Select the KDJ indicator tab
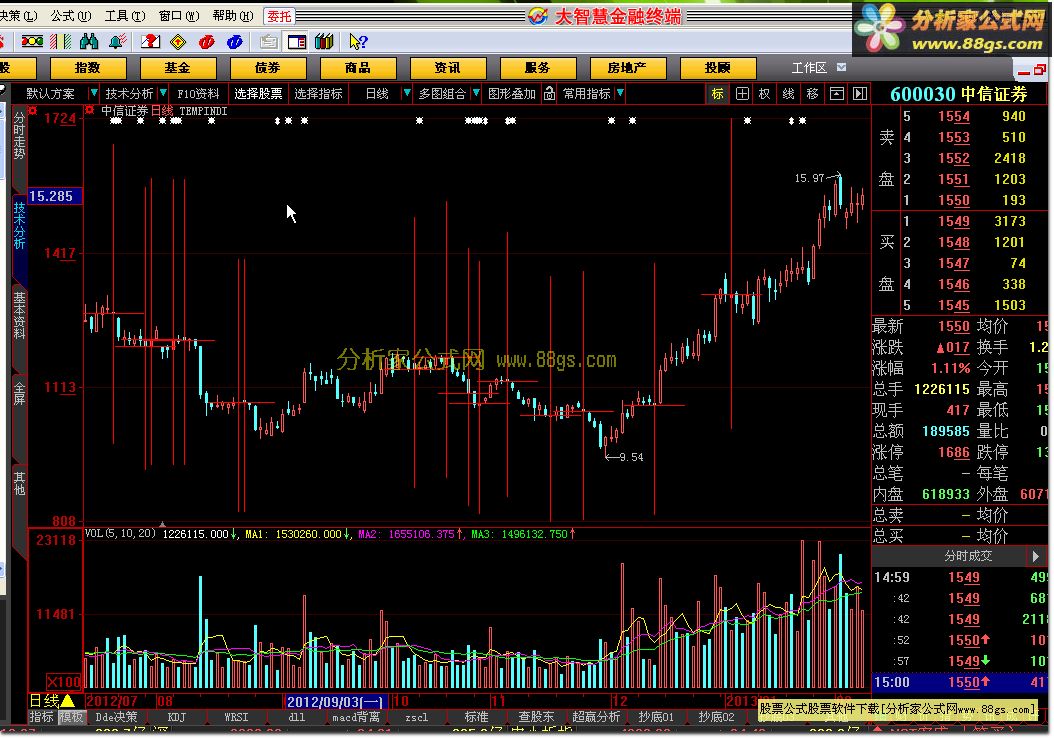 176,717
